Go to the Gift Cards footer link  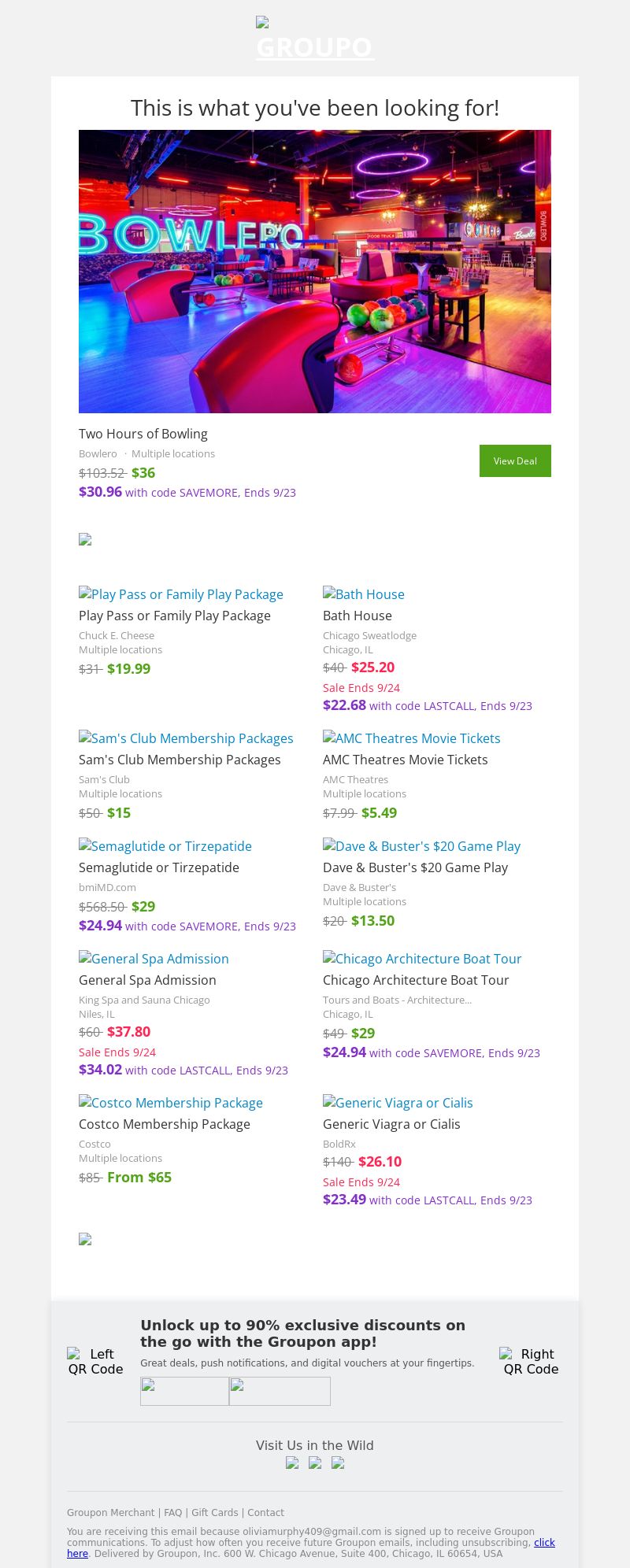tap(214, 1512)
